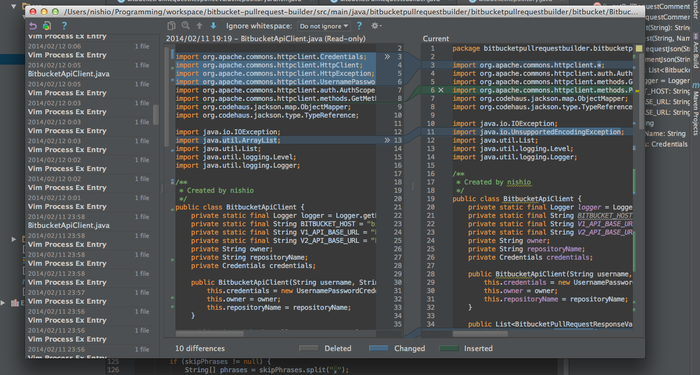Open the Ant Build side tab in background IDE
The width and height of the screenshot is (700, 375).
(696, 50)
